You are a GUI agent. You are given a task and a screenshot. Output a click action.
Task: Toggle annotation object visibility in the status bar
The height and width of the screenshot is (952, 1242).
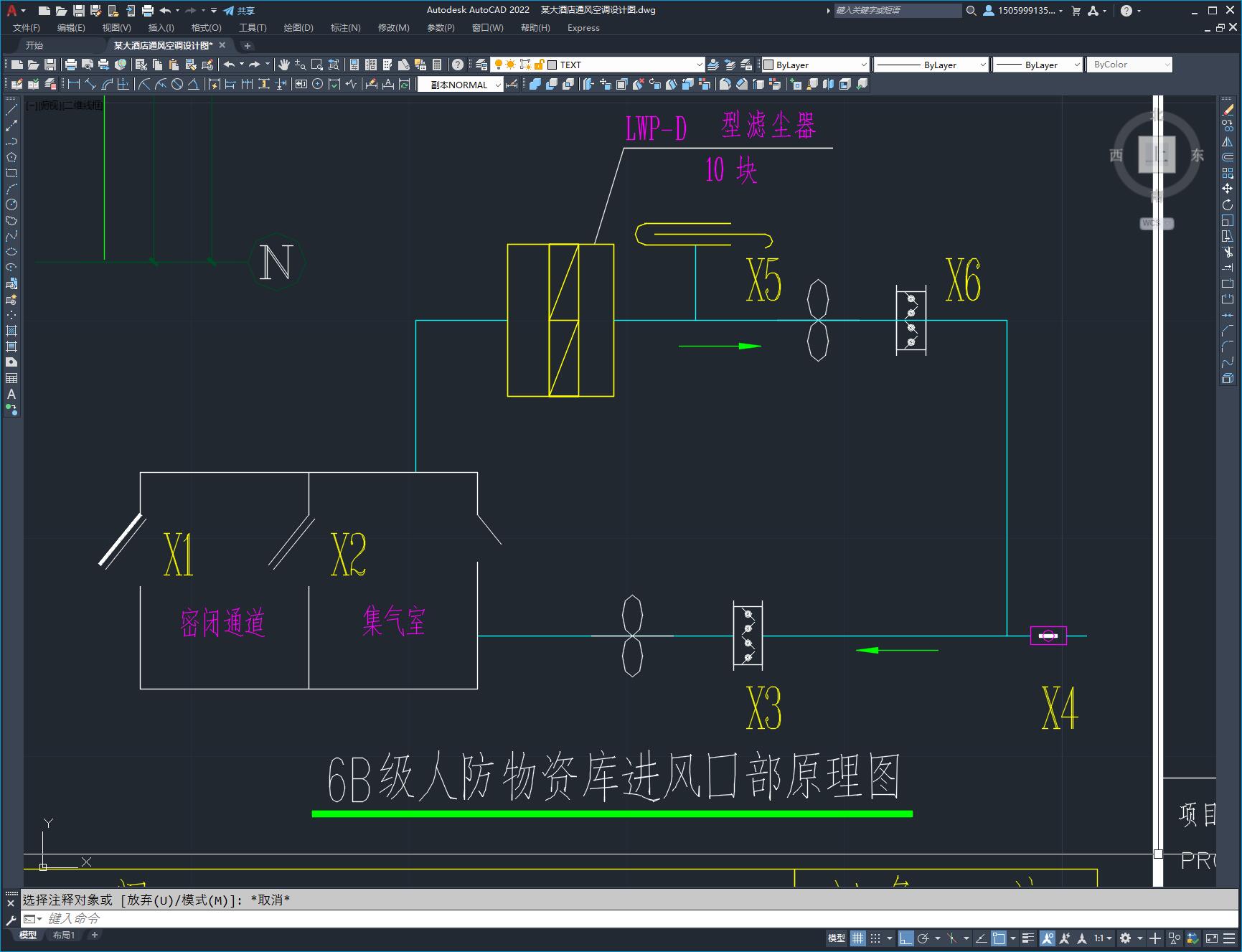pyautogui.click(x=1048, y=938)
